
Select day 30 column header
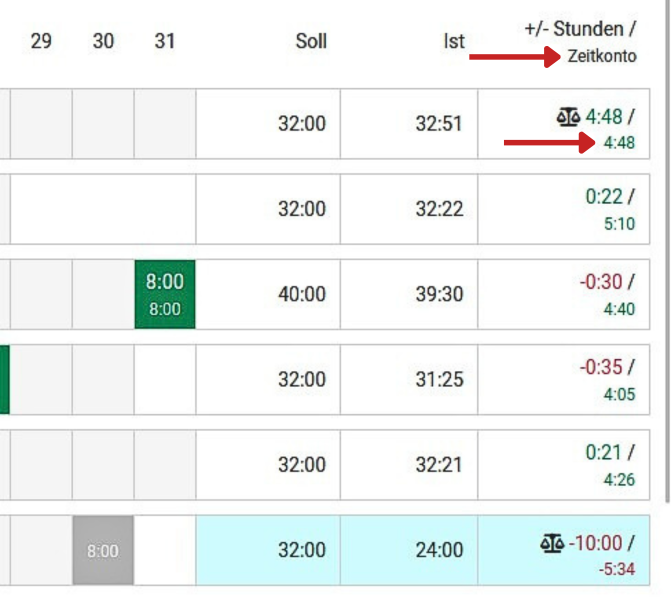pyautogui.click(x=103, y=42)
